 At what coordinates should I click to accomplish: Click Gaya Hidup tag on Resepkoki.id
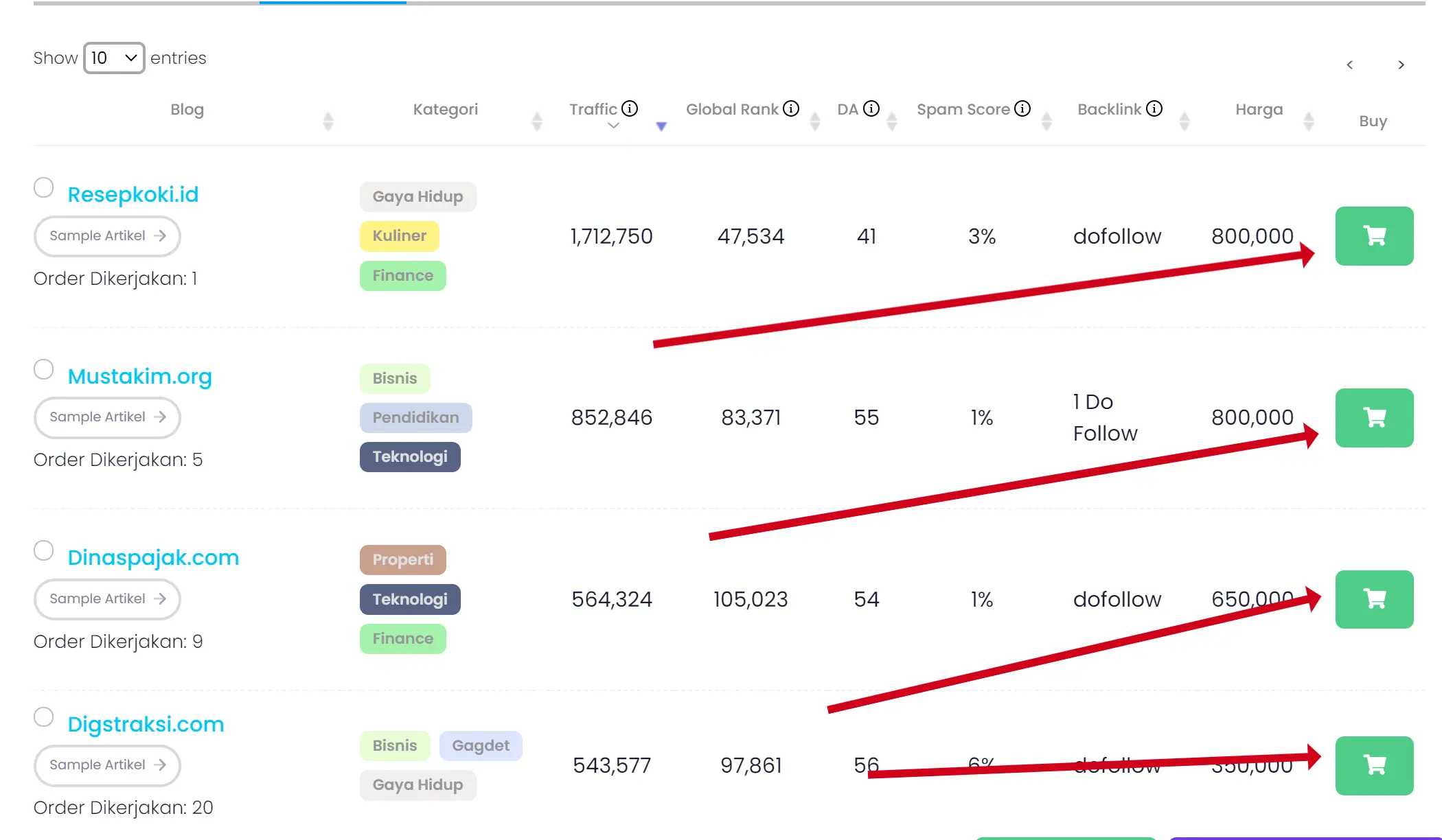tap(417, 197)
